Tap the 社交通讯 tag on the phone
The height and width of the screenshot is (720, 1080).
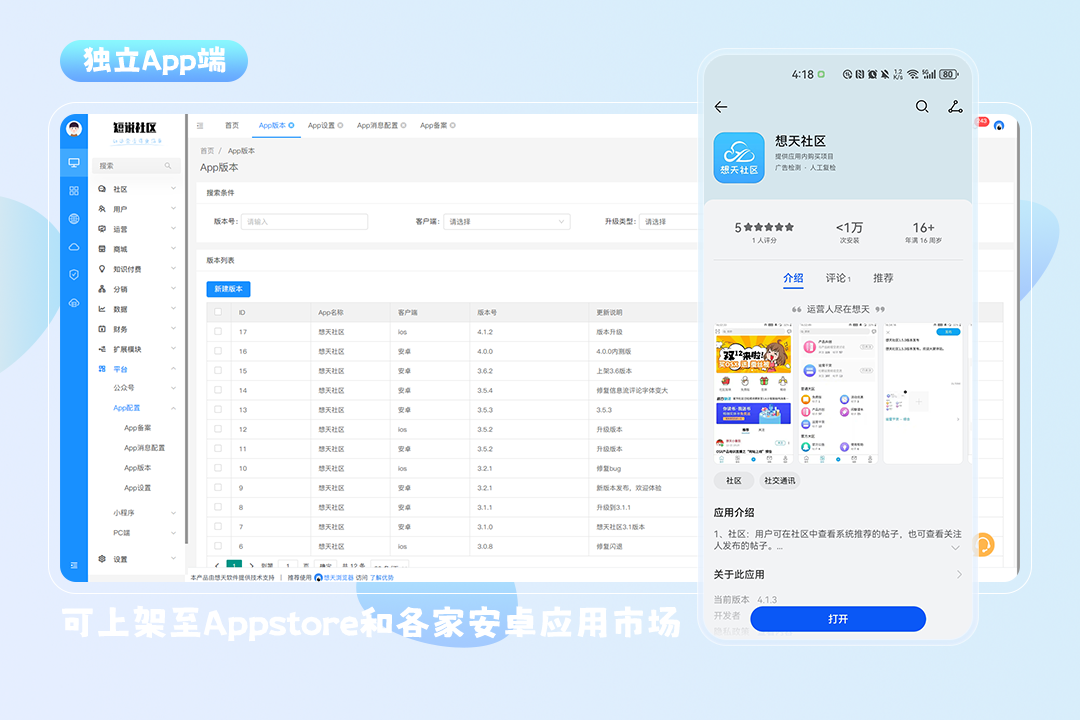[780, 480]
